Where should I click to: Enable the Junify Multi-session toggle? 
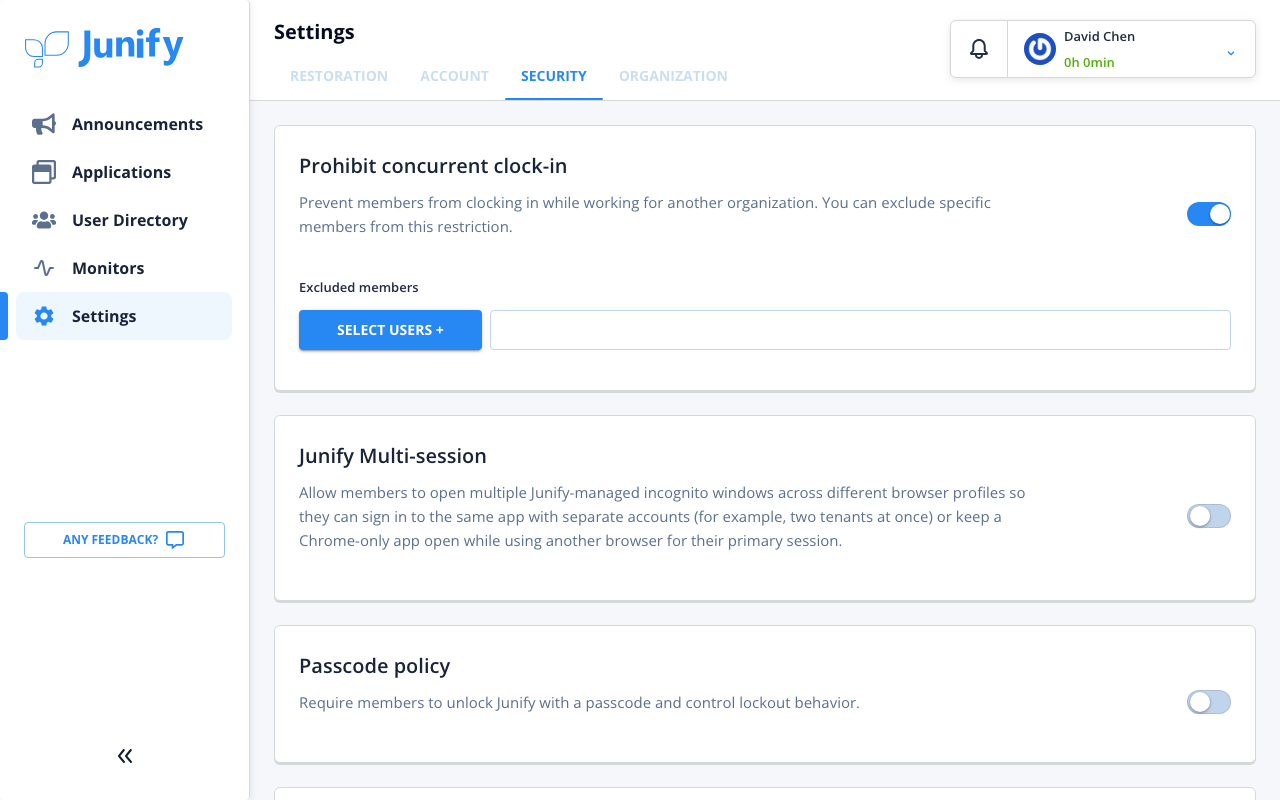(x=1209, y=516)
